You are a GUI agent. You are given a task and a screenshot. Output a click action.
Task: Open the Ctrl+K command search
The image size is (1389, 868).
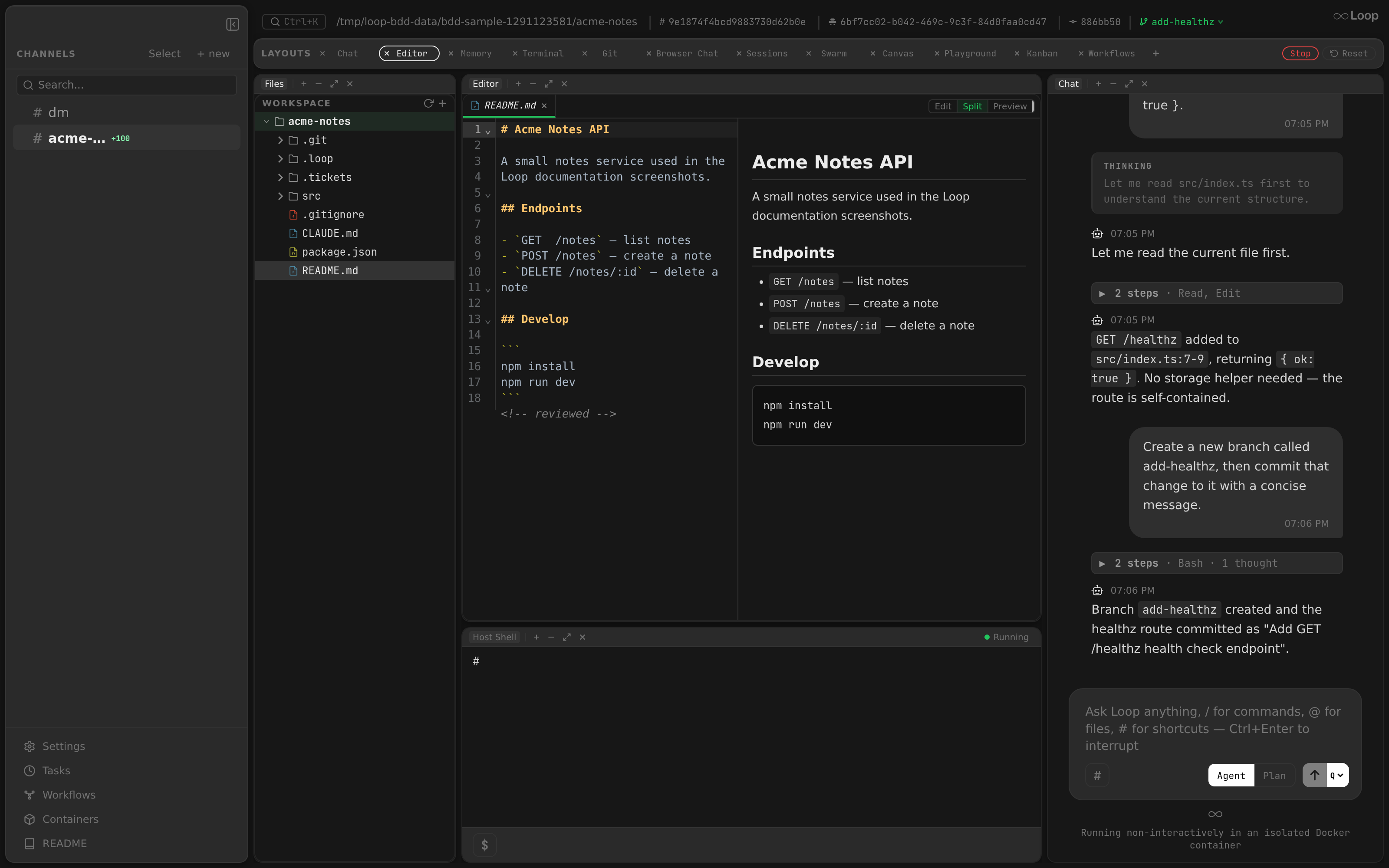coord(294,22)
